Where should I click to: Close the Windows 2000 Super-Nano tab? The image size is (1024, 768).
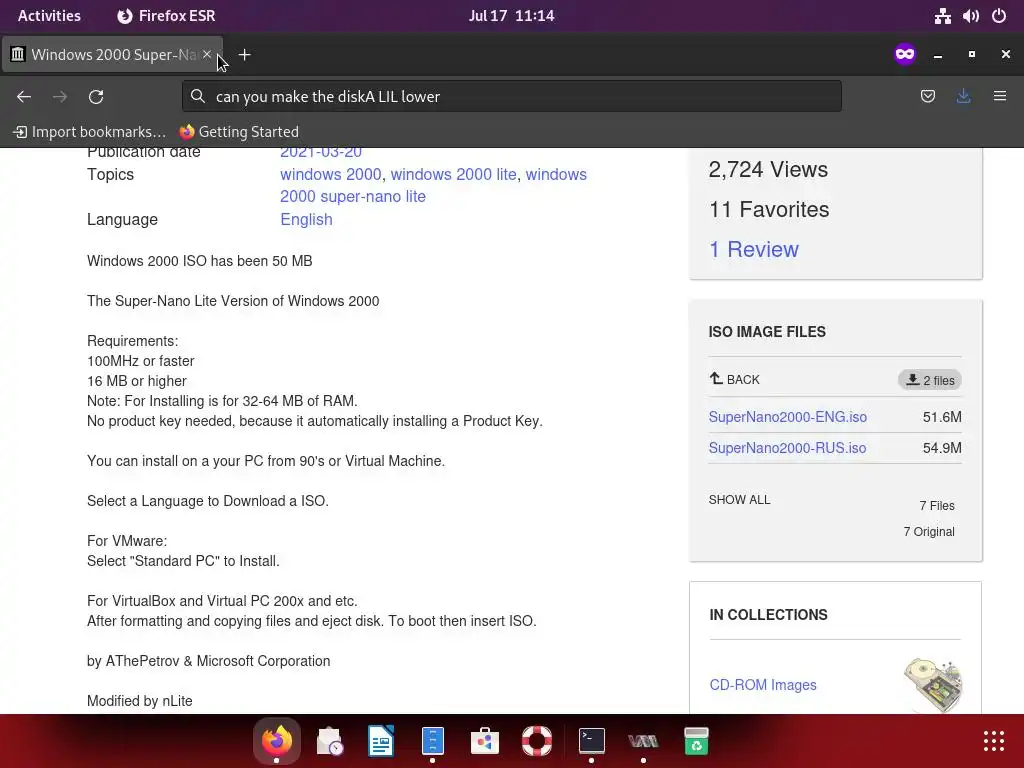(207, 54)
